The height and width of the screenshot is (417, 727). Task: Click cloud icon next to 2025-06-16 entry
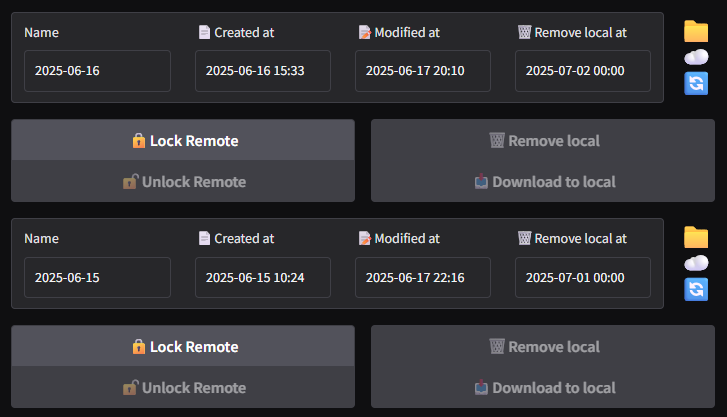pos(696,57)
